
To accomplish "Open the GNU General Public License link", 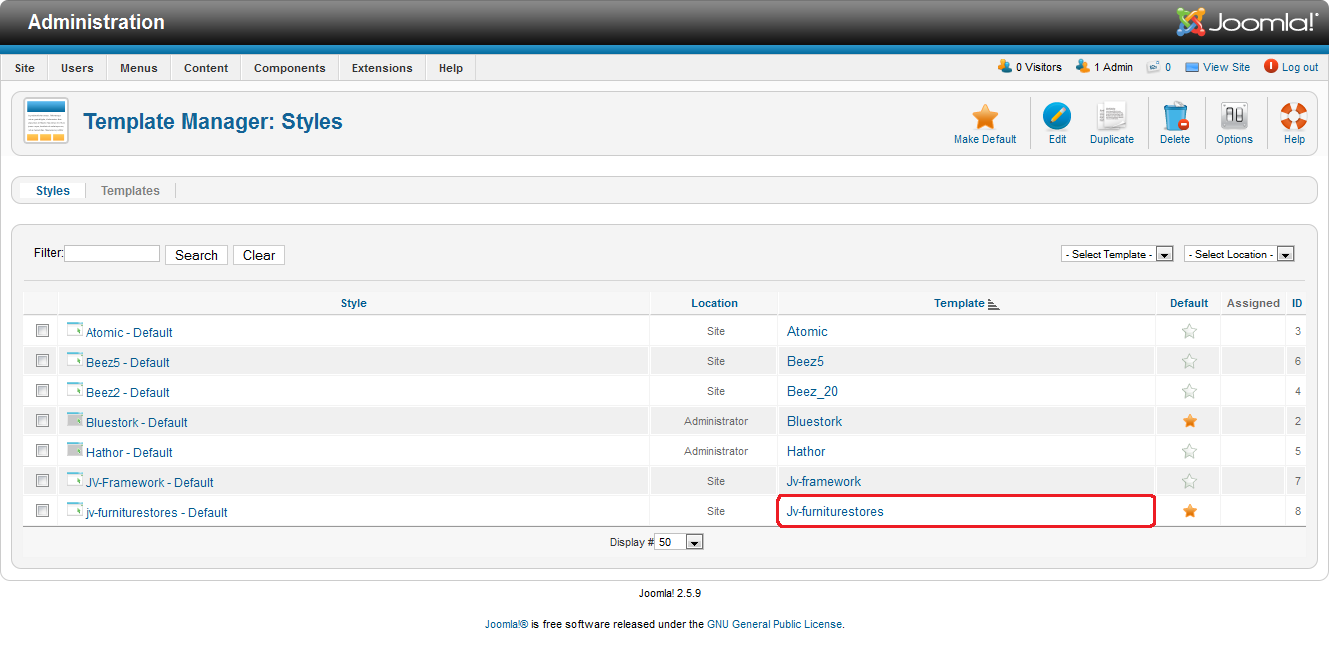I will tap(775, 624).
